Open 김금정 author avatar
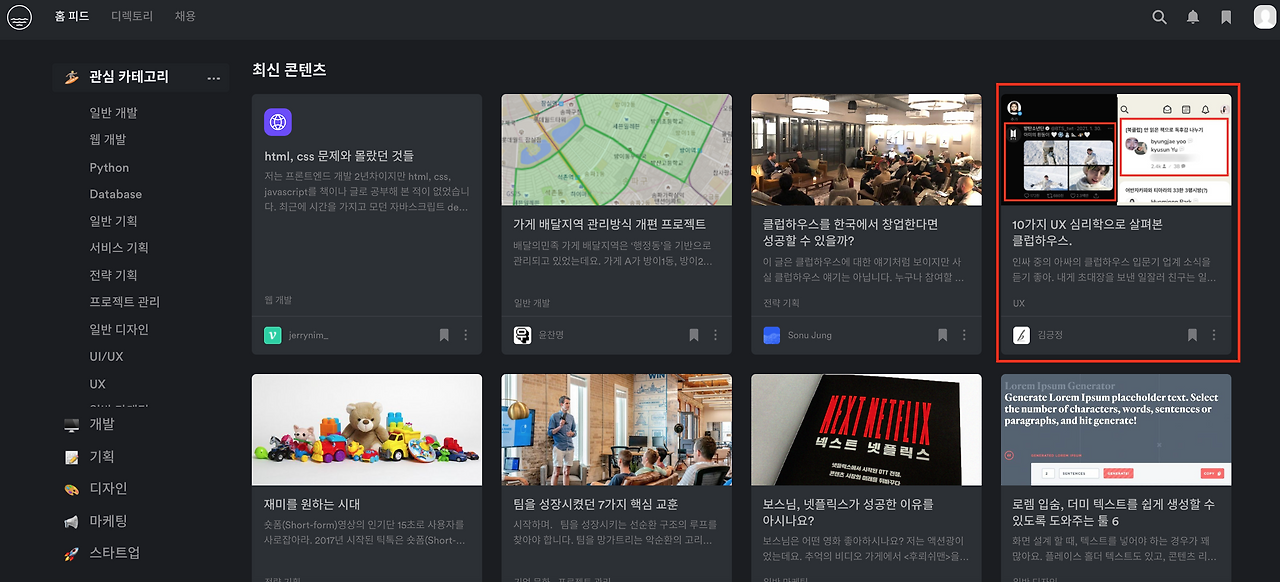This screenshot has height=582, width=1280. (x=1021, y=336)
